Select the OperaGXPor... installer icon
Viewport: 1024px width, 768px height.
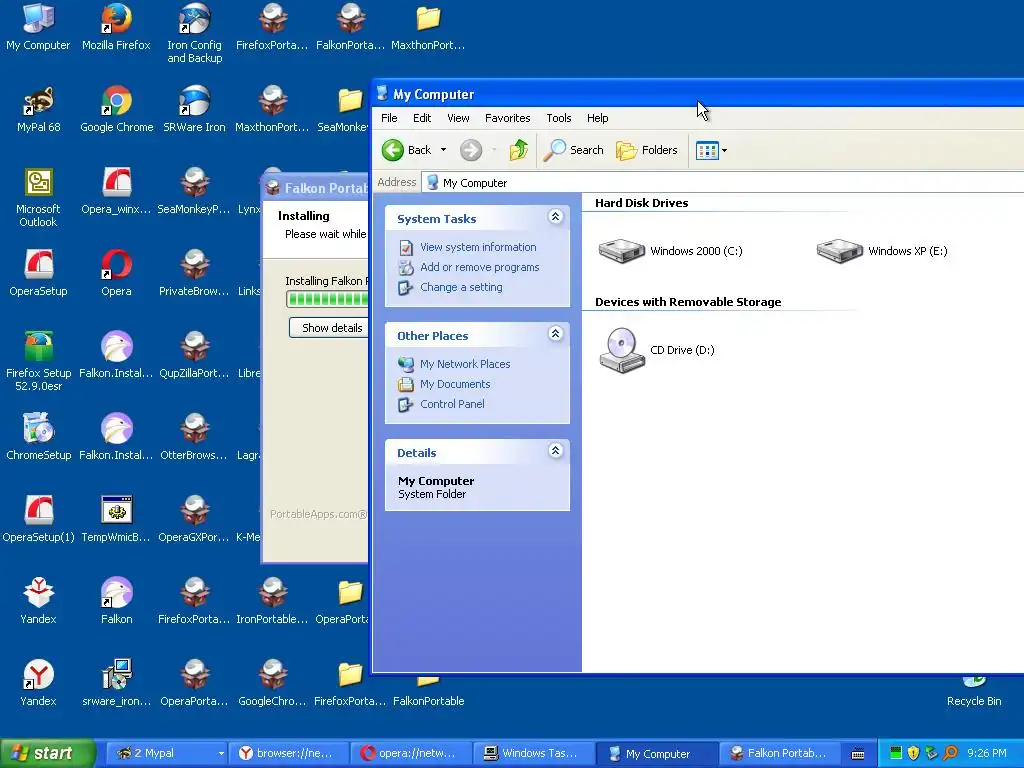pyautogui.click(x=195, y=519)
